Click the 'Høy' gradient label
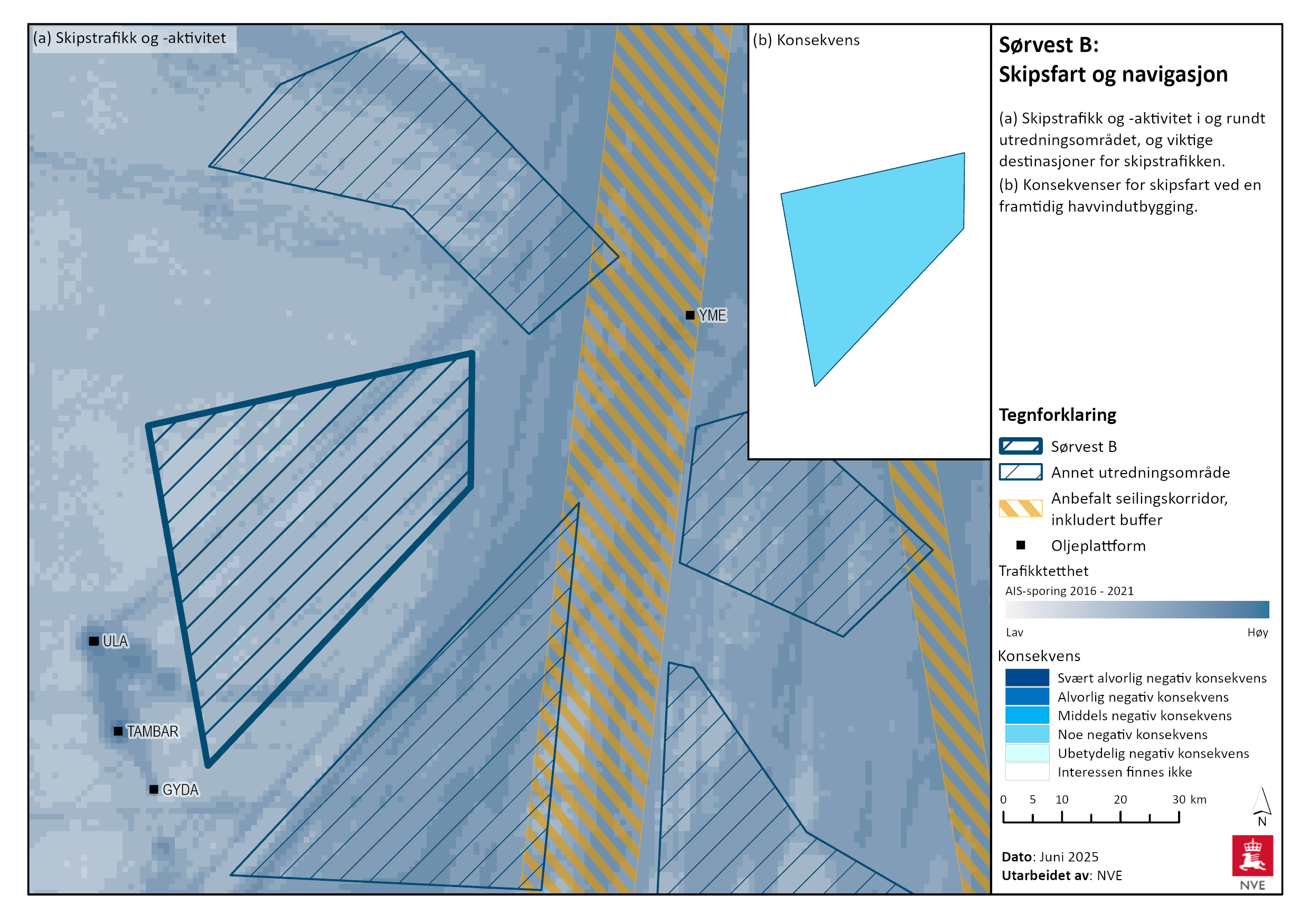 pos(1258,633)
